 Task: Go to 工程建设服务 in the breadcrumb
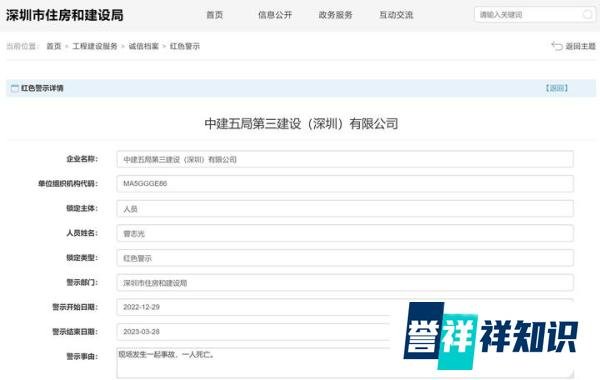tap(95, 46)
